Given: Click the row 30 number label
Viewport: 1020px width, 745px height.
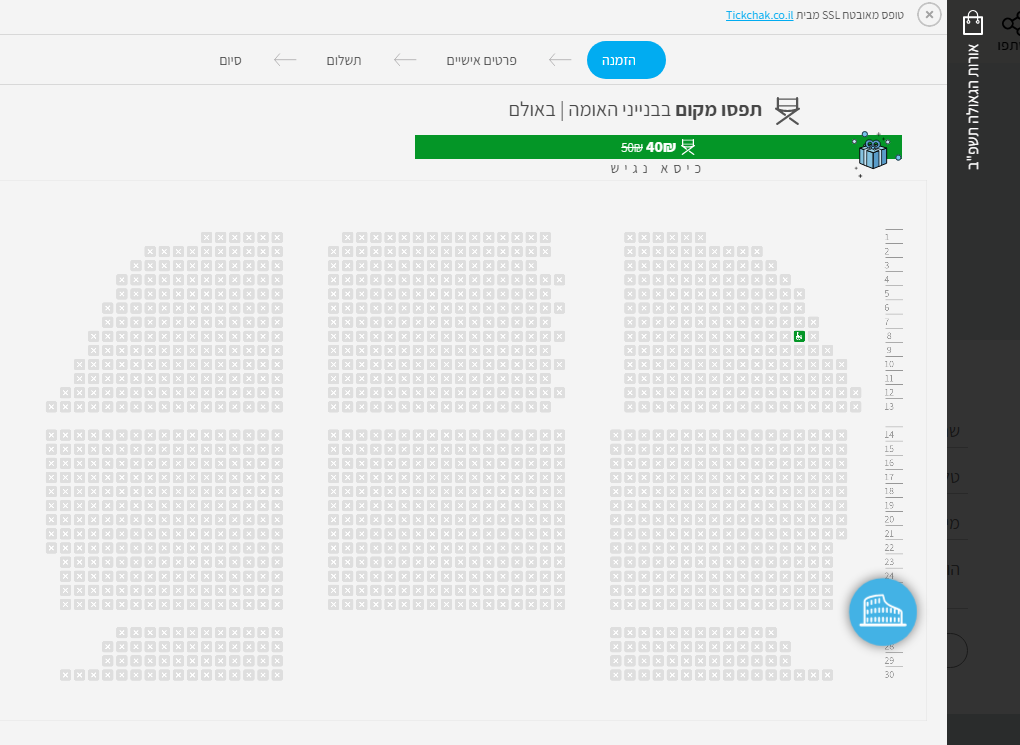Looking at the screenshot, I should (889, 675).
